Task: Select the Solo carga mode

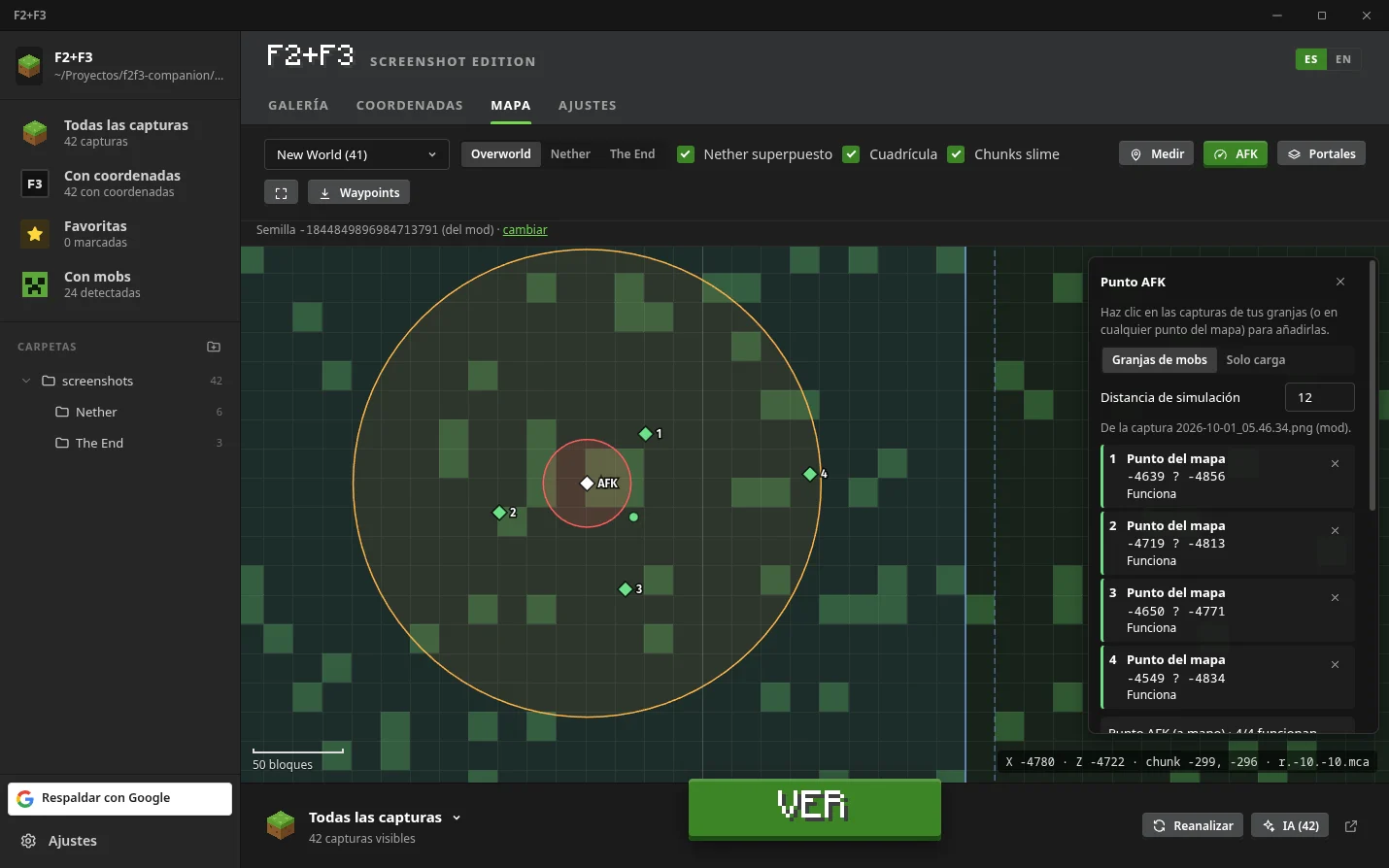Action: tap(1255, 359)
